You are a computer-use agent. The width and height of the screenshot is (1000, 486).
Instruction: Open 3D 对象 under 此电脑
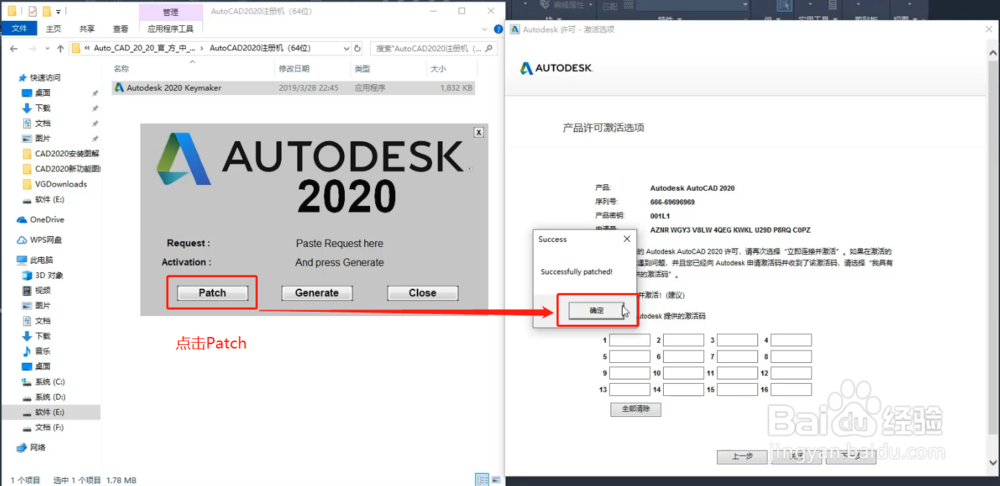click(x=48, y=276)
